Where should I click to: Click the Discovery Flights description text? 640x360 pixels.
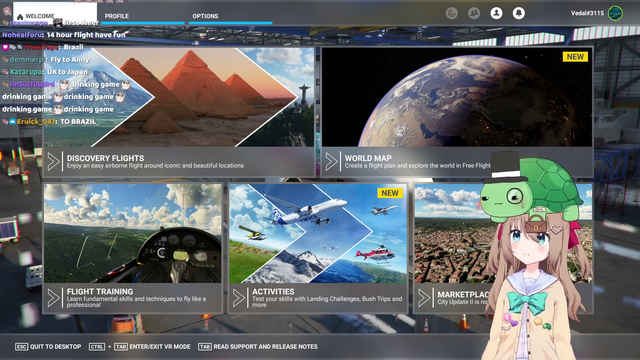tap(155, 166)
